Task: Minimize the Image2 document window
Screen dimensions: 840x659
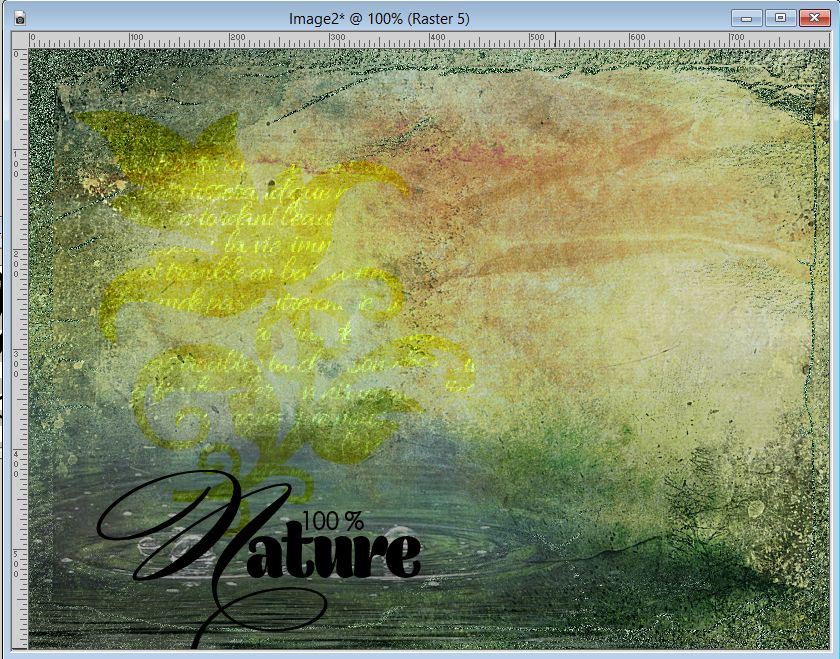Action: [x=746, y=18]
